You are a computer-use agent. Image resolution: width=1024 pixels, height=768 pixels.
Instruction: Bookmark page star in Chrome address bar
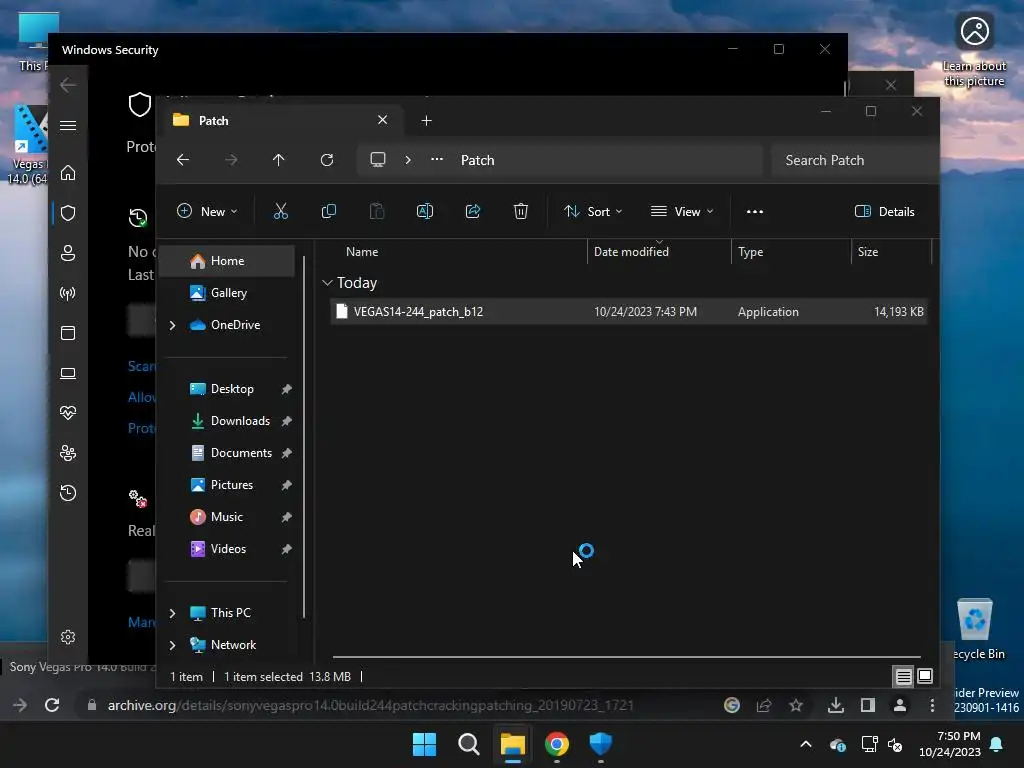point(795,705)
